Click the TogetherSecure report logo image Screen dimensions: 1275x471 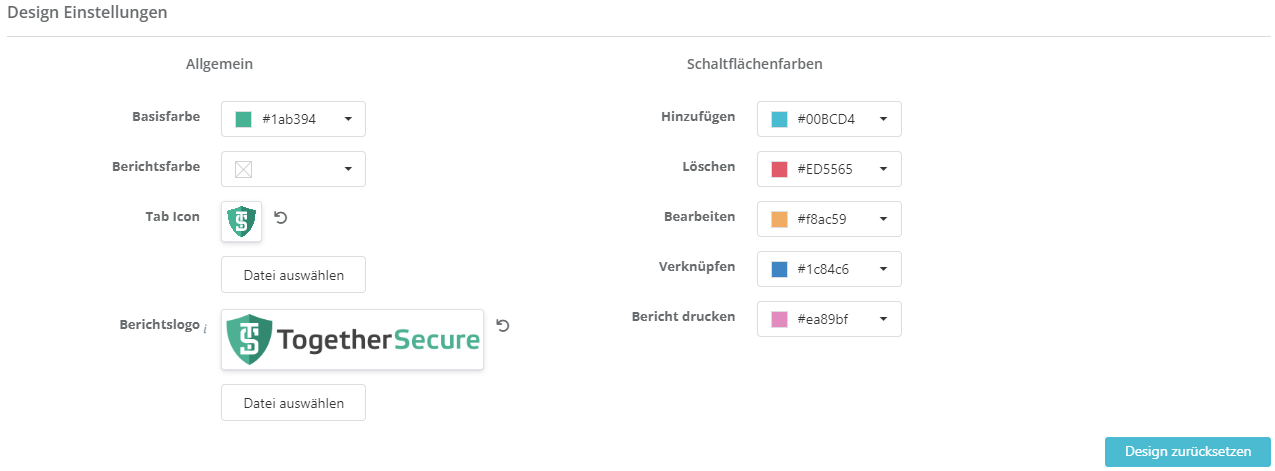tap(352, 339)
